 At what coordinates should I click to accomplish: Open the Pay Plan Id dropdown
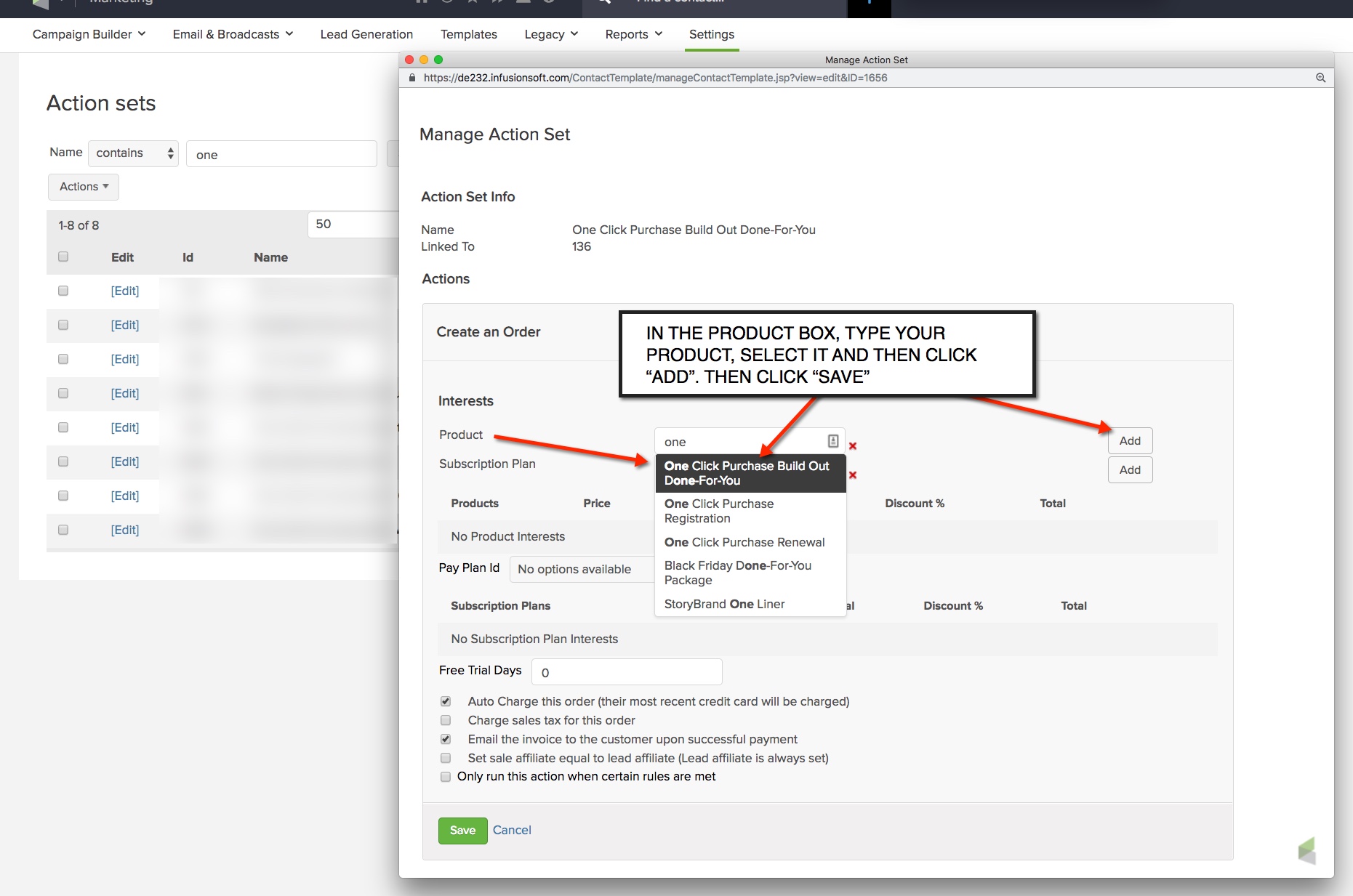click(x=582, y=569)
